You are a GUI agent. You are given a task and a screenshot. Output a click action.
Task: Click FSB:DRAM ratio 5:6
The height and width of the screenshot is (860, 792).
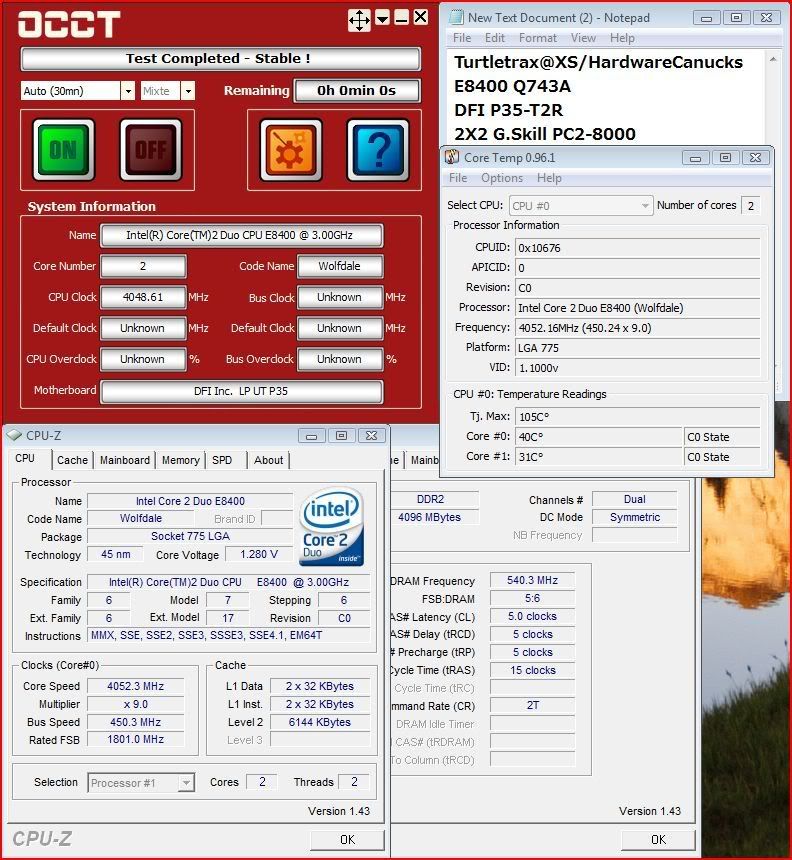[532, 598]
